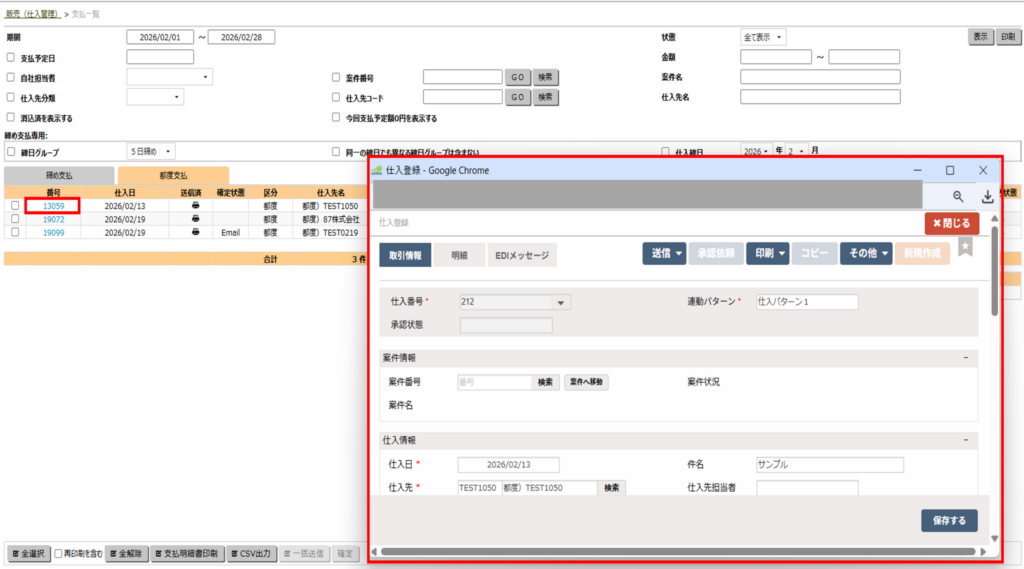The width and height of the screenshot is (1024, 569).
Task: Toggle the 再印刷を含む checkbox
Action: click(60, 553)
